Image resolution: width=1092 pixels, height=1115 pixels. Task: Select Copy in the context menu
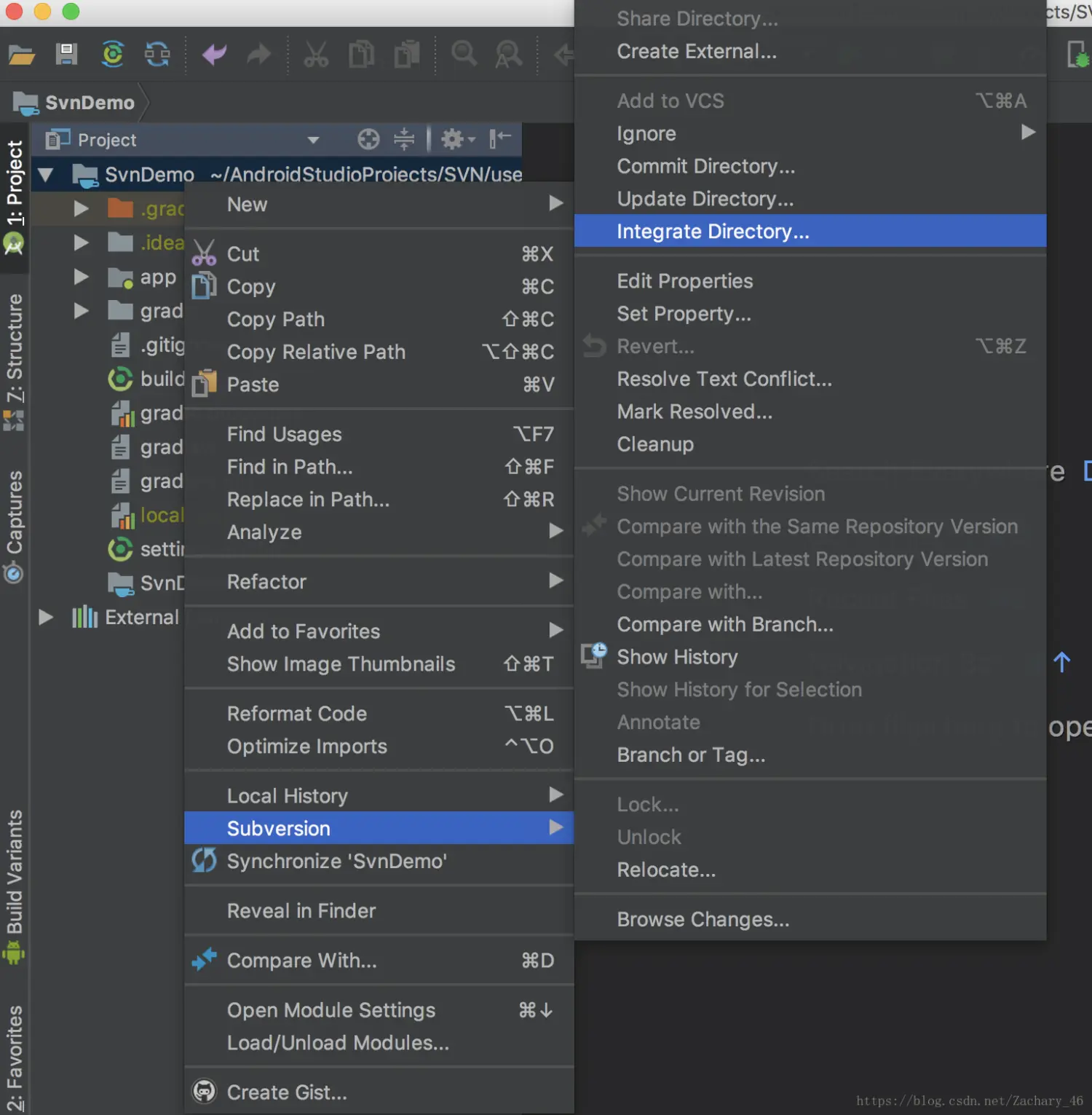tap(379, 287)
